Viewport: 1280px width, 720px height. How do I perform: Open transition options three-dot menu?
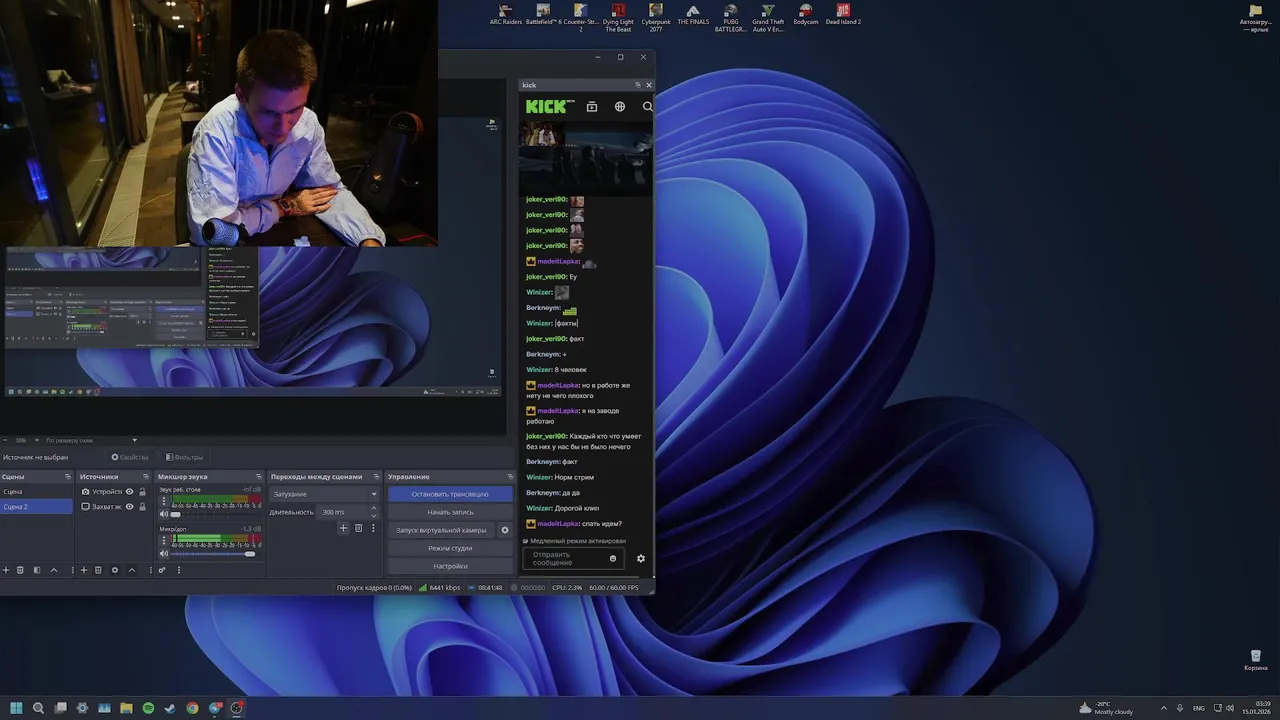[374, 528]
